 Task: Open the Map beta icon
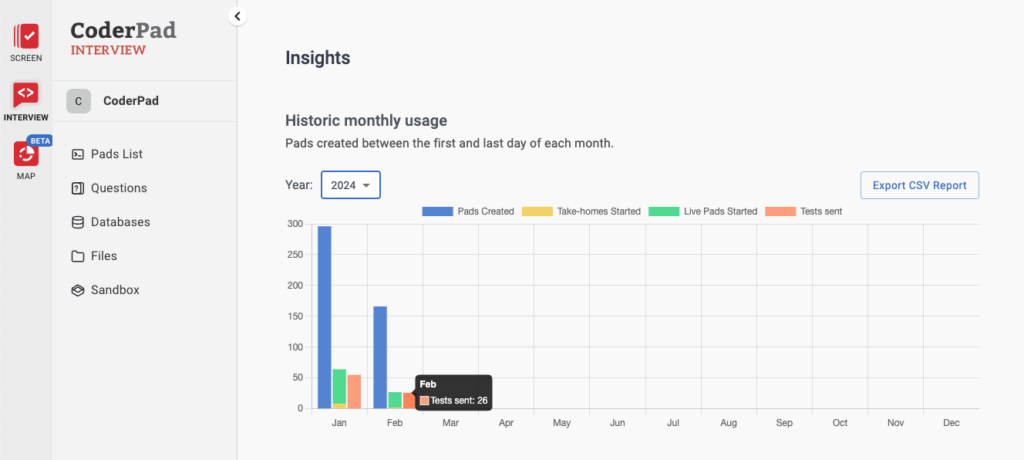[x=26, y=155]
